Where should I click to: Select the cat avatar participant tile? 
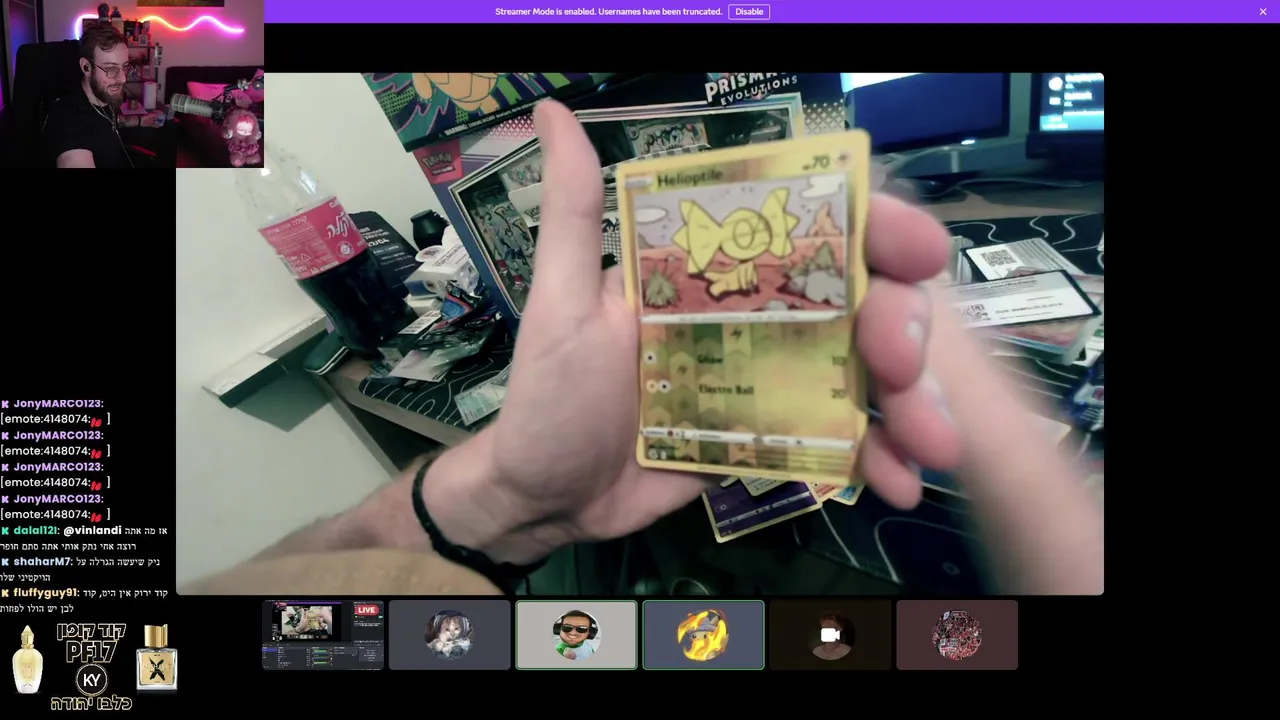click(449, 635)
